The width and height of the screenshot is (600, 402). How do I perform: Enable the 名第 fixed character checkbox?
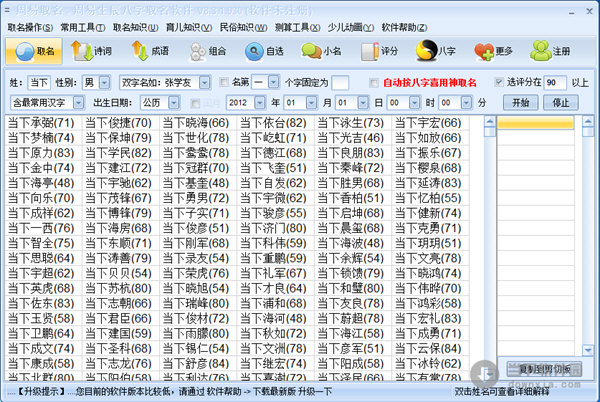point(223,81)
